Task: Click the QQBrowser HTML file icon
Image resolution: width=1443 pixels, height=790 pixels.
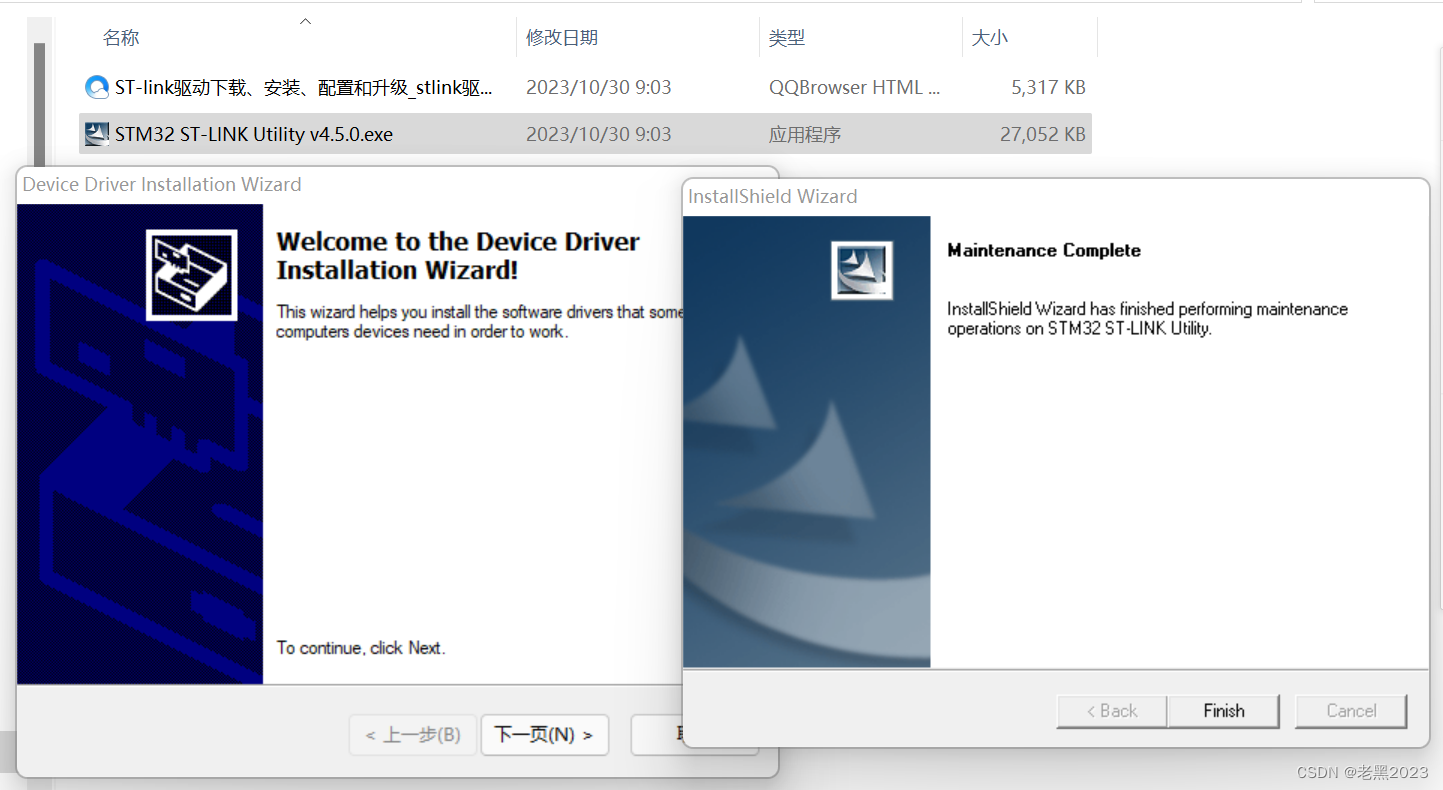Action: (x=97, y=87)
